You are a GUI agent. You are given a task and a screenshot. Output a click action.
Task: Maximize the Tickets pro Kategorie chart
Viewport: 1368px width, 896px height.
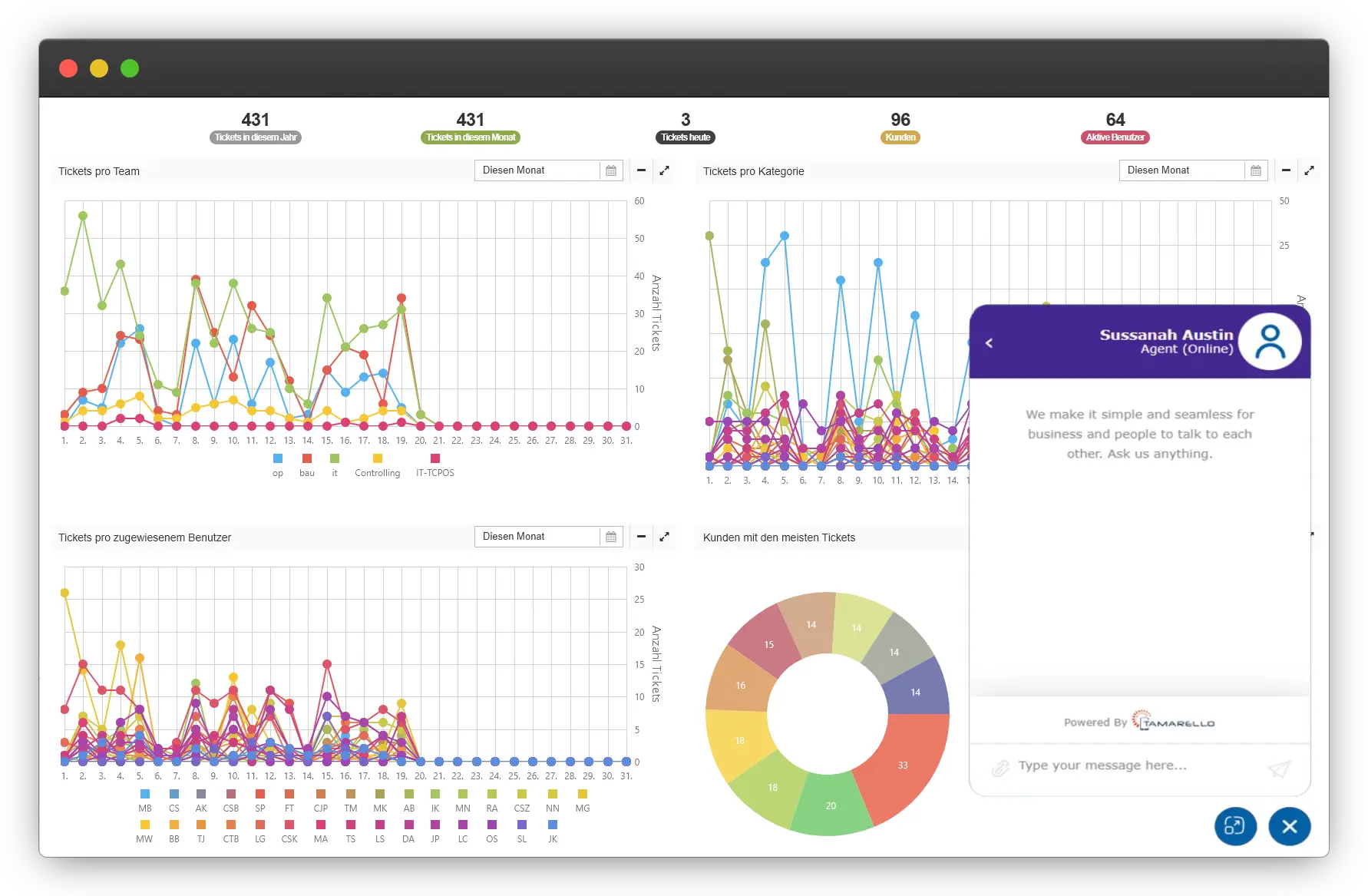pos(1310,170)
